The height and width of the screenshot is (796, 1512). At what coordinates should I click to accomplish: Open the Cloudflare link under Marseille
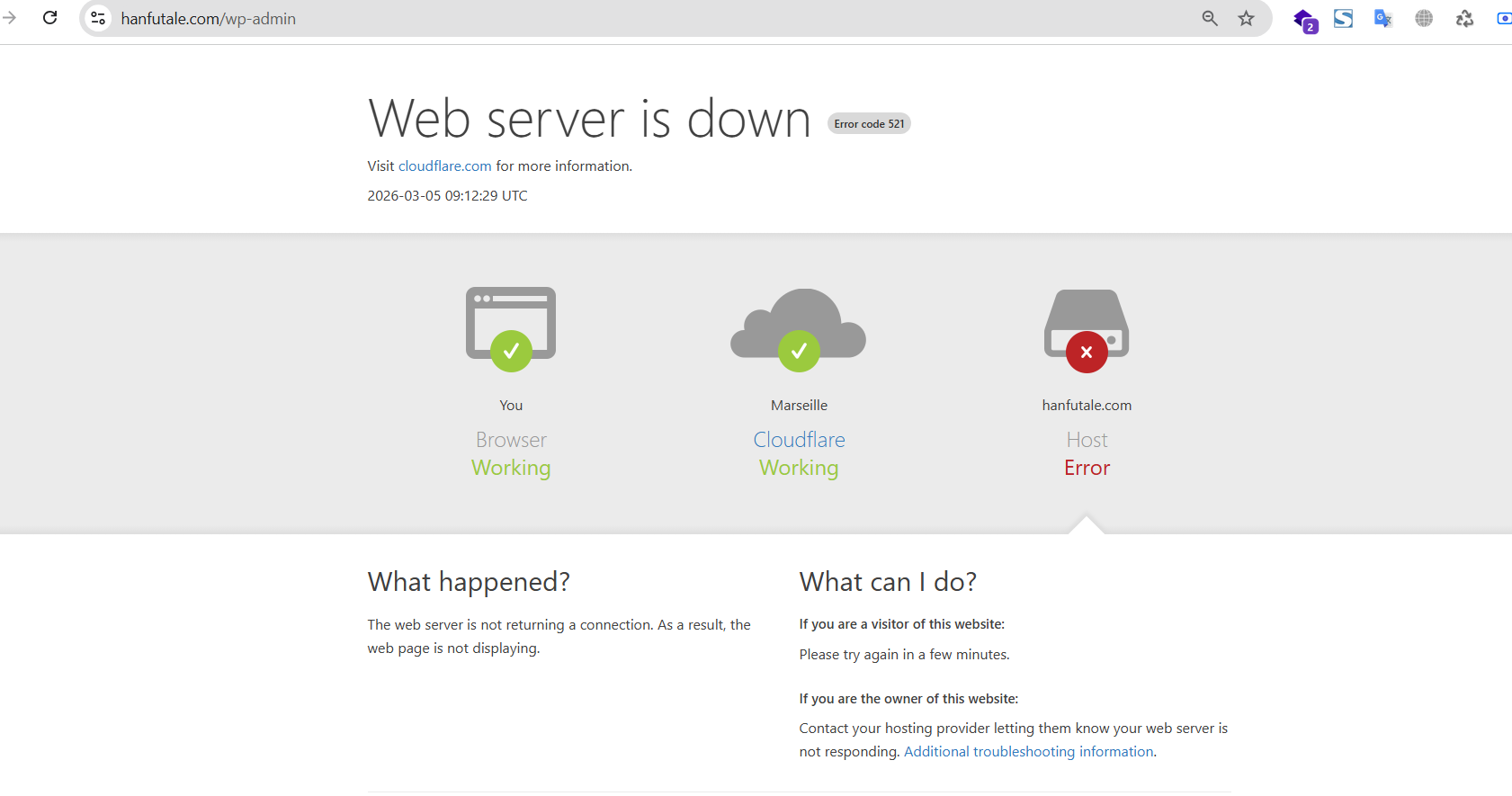(x=799, y=440)
